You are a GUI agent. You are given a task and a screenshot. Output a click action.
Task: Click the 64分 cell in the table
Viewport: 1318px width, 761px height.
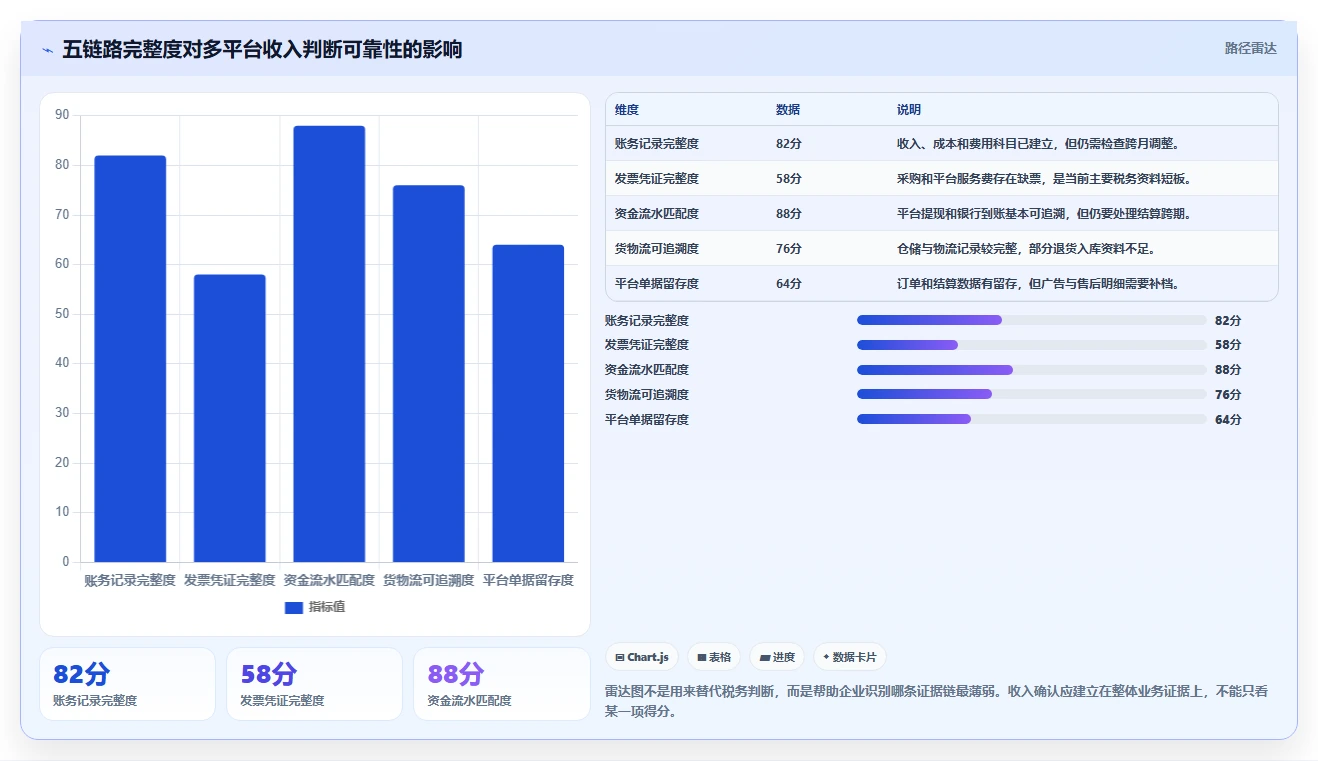(789, 283)
